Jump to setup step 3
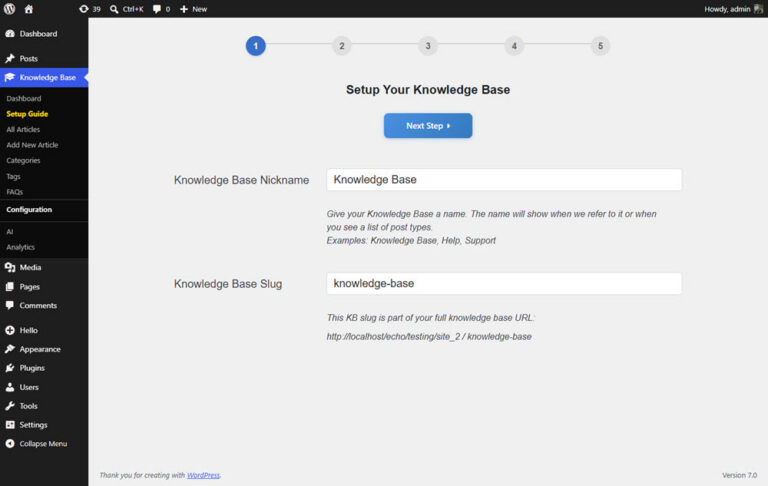Viewport: 768px width, 486px height. pyautogui.click(x=428, y=46)
